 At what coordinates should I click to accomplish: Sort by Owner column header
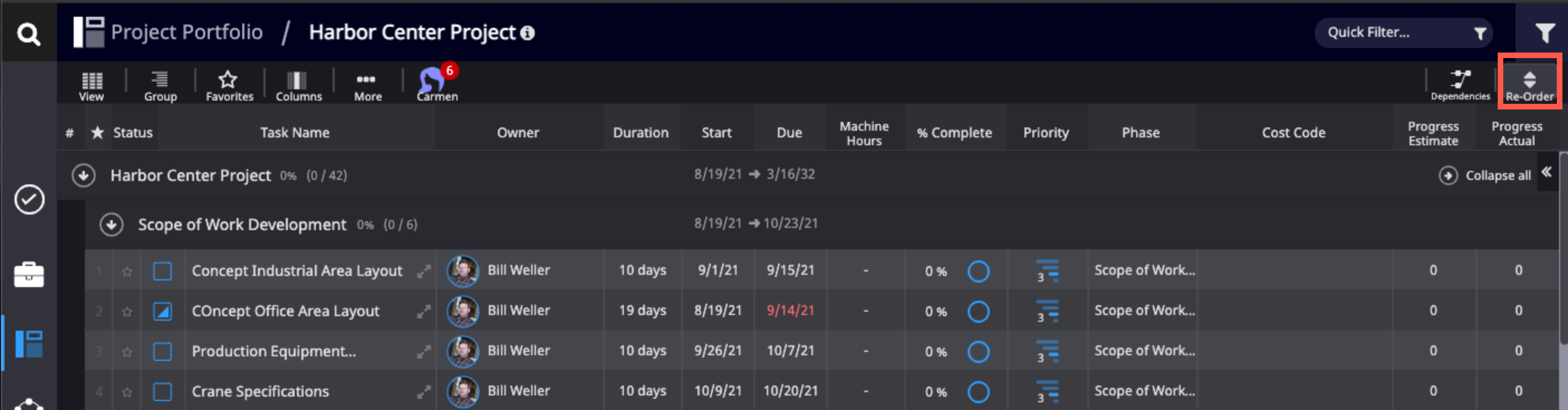point(517,132)
